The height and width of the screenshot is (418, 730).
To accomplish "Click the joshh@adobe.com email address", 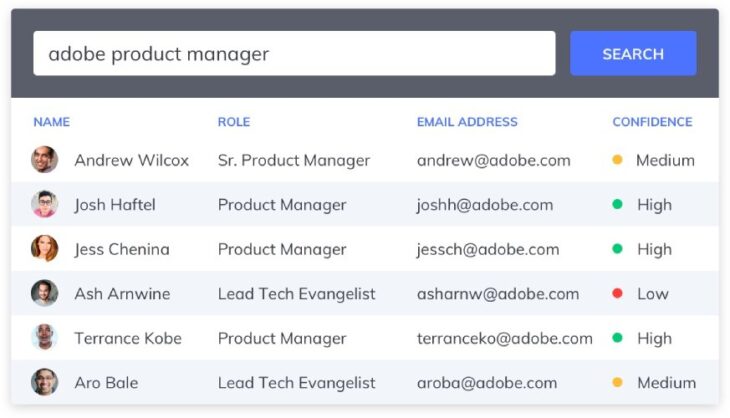I will click(485, 205).
